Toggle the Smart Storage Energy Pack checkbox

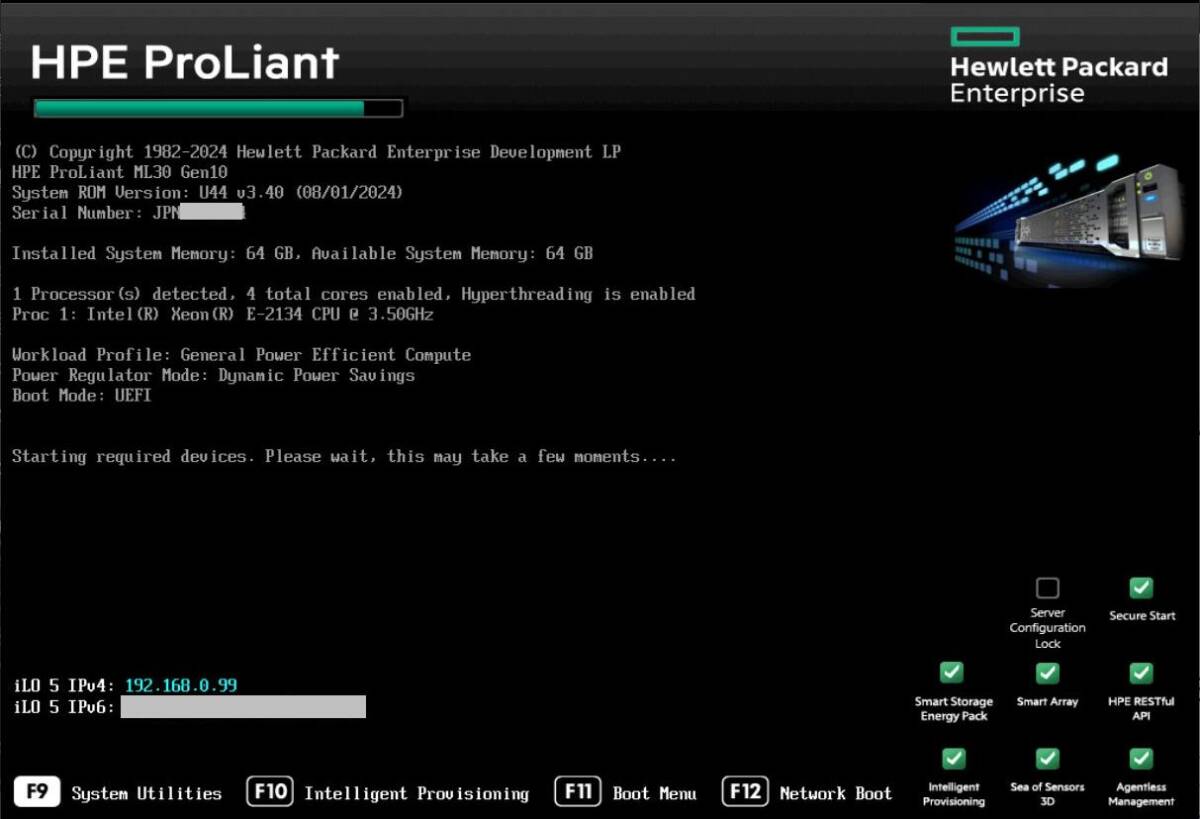[x=953, y=672]
